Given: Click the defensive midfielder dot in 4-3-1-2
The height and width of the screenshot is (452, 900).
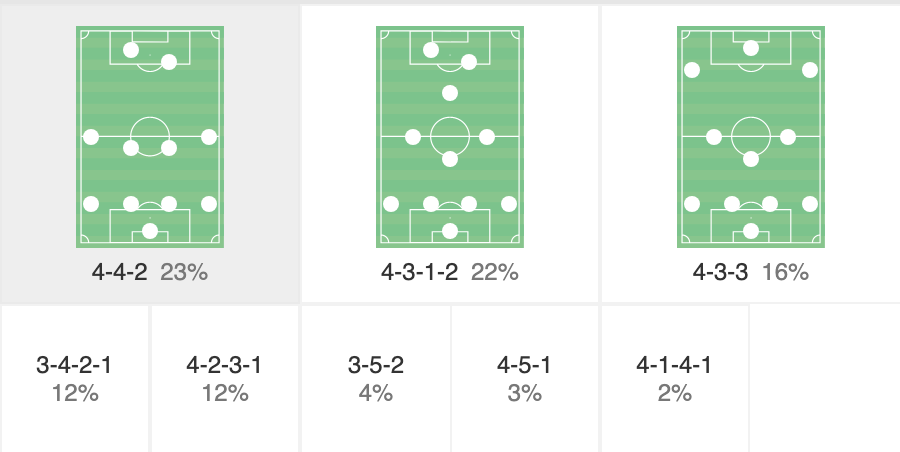Looking at the screenshot, I should tap(450, 159).
